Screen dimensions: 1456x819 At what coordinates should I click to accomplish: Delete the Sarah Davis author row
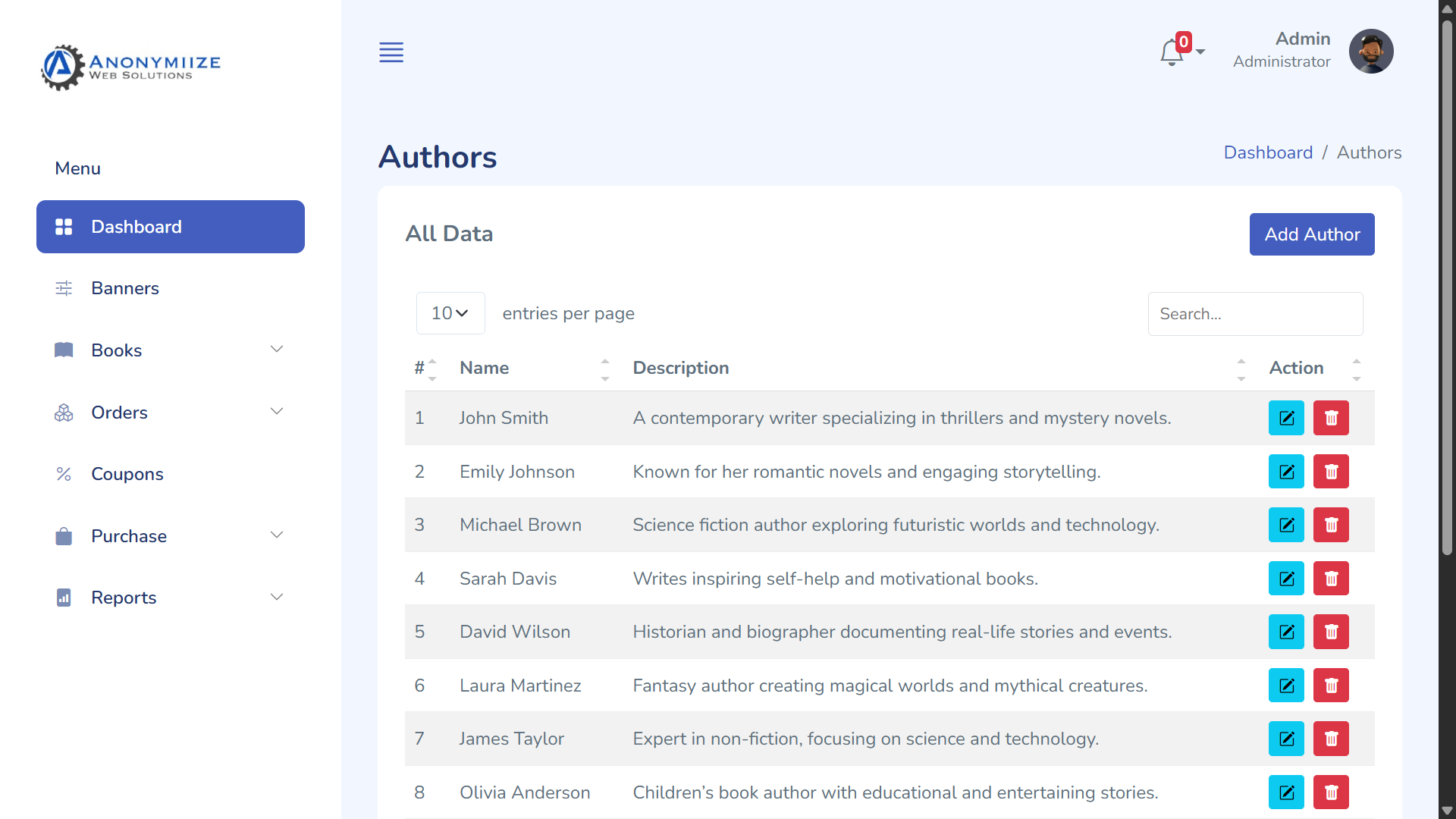(x=1331, y=579)
